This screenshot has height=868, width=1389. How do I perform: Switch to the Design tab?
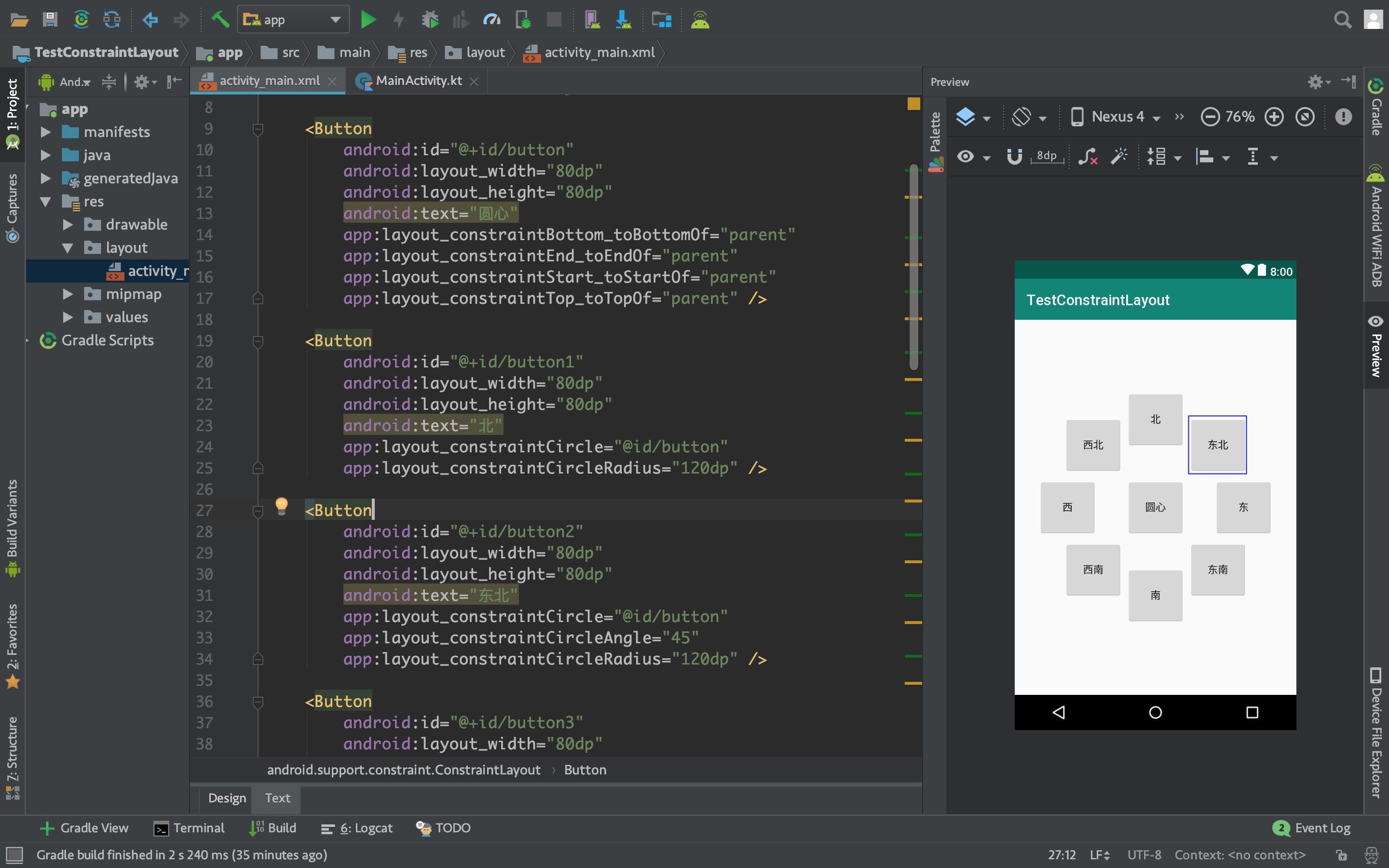(x=226, y=798)
